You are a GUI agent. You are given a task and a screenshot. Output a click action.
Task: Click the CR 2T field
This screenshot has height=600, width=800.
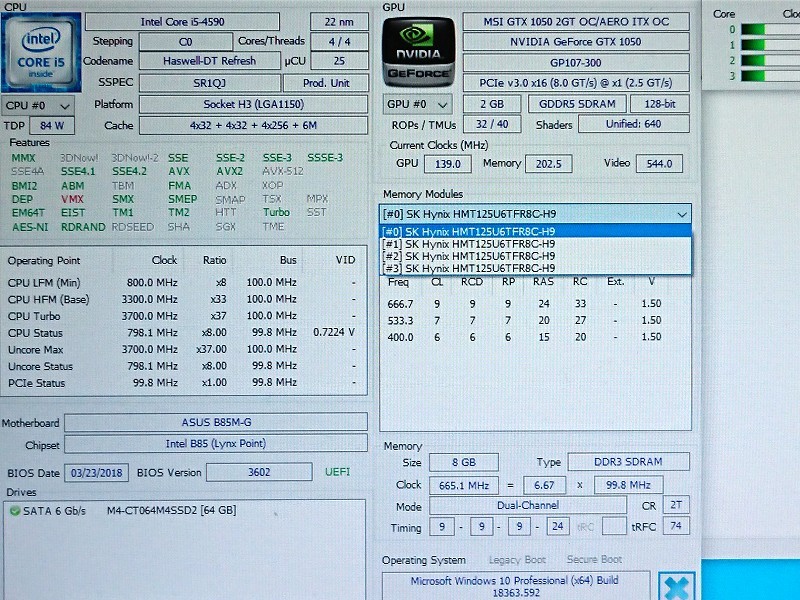[676, 505]
